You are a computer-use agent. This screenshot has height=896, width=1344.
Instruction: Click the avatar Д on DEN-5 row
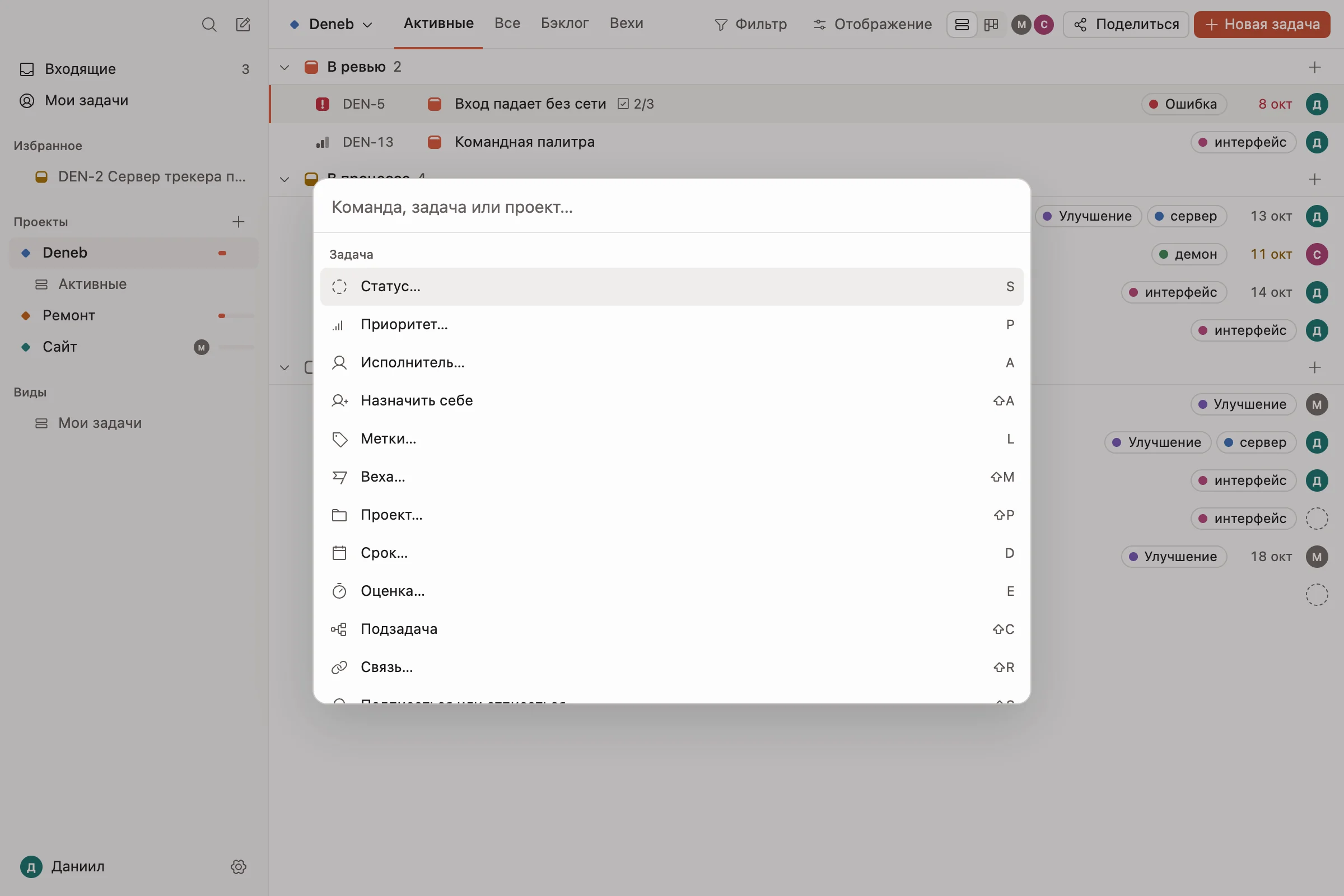coord(1317,104)
